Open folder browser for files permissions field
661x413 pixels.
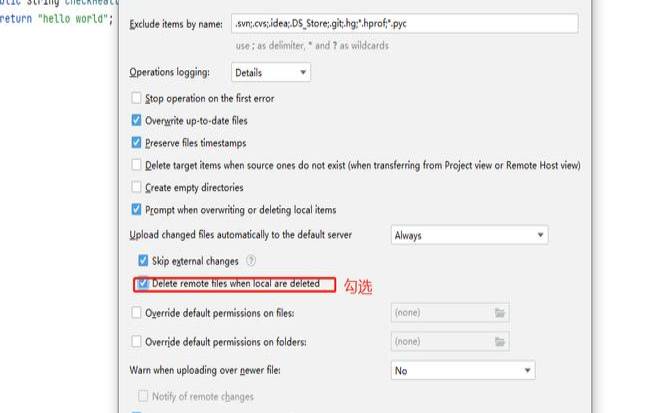point(500,313)
